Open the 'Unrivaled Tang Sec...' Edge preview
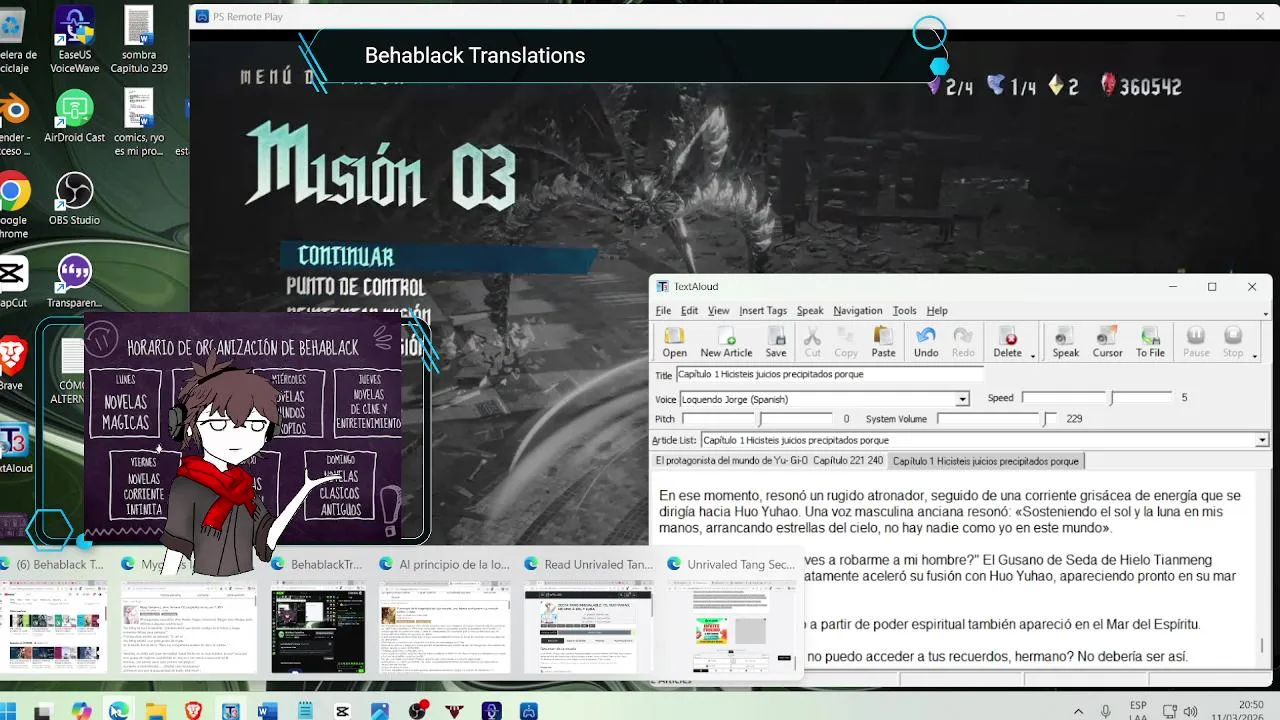The height and width of the screenshot is (720, 1280). [x=731, y=615]
